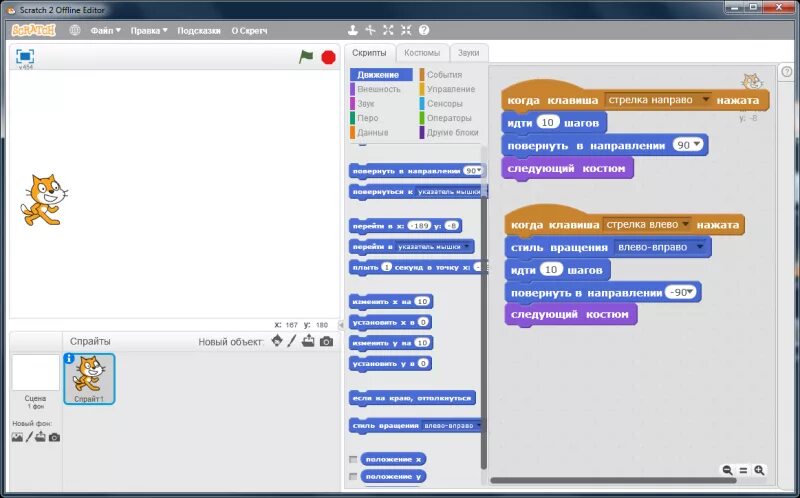Viewport: 800px width, 498px height.
Task: Stop all scripts with red stop button
Action: tap(329, 57)
